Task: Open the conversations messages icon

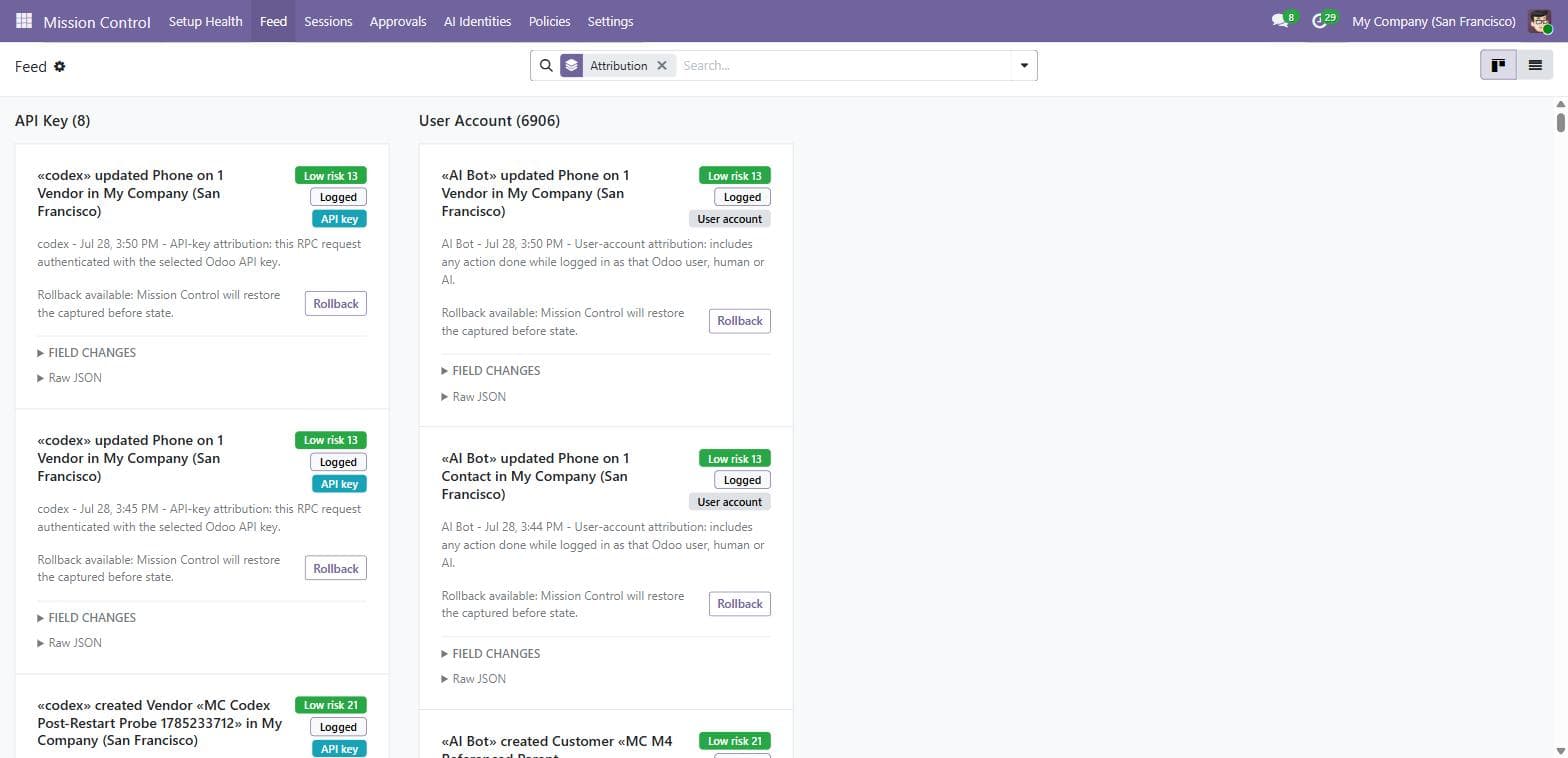Action: (1279, 21)
